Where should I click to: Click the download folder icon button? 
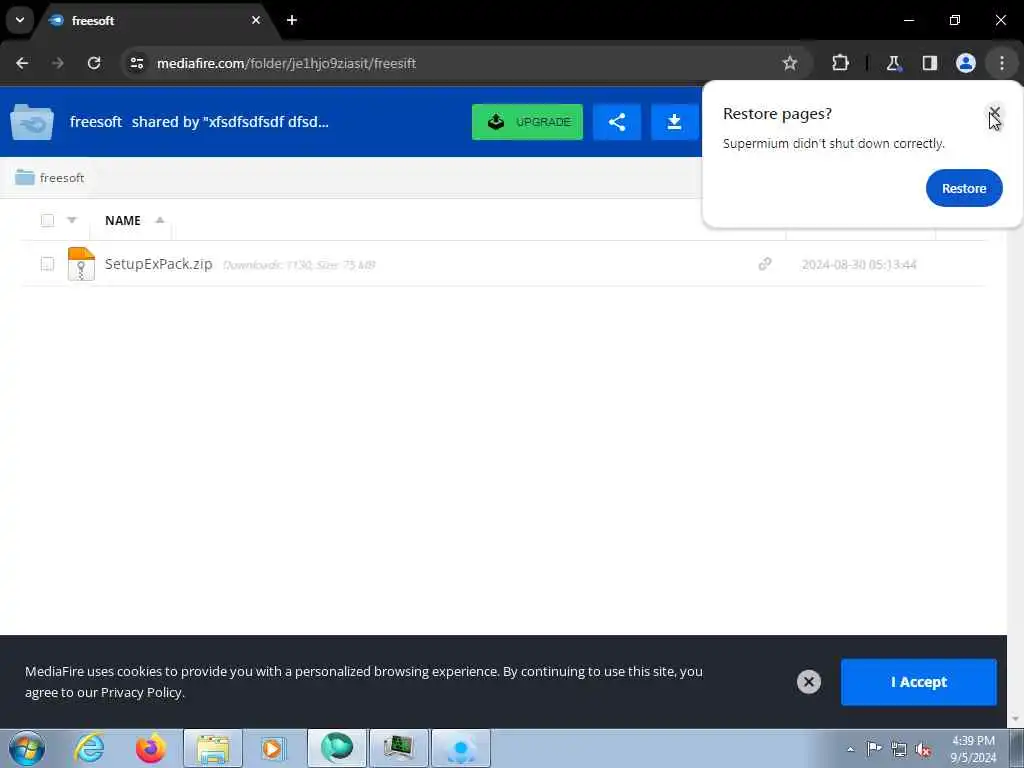click(x=675, y=122)
